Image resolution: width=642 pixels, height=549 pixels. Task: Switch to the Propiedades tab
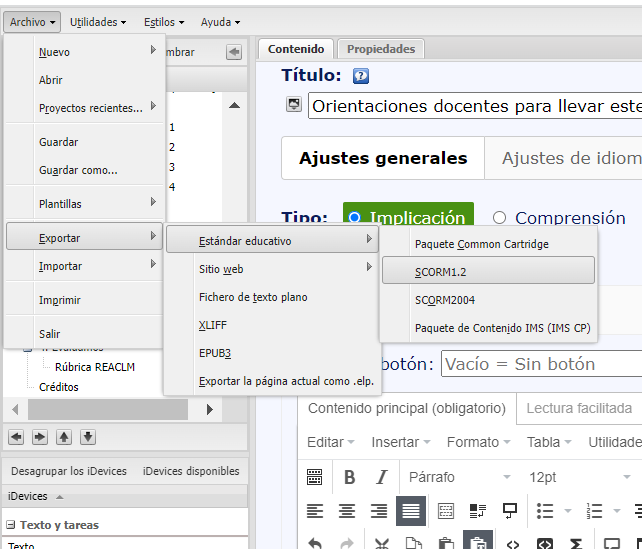[x=381, y=49]
